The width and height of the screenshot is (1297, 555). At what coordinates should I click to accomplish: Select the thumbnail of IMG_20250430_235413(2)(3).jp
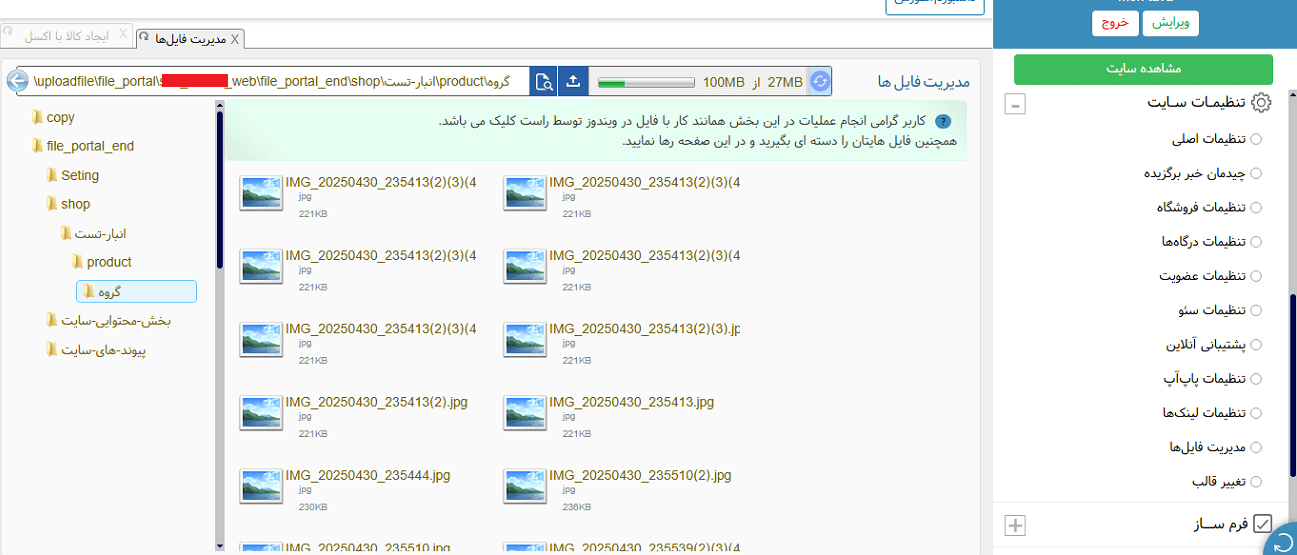tap(524, 340)
